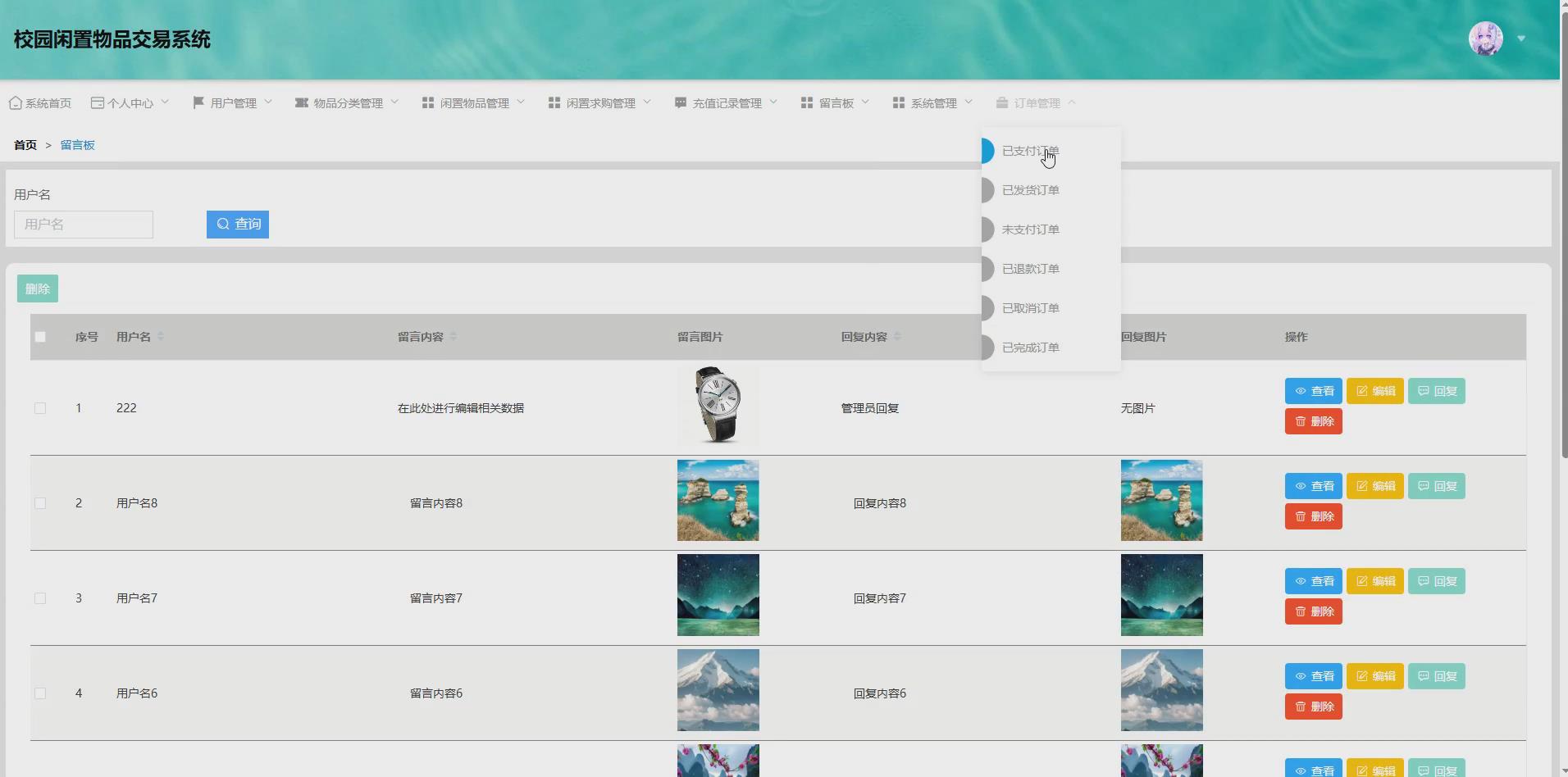Click the gray circle icon beside 已完成订单

click(x=987, y=348)
